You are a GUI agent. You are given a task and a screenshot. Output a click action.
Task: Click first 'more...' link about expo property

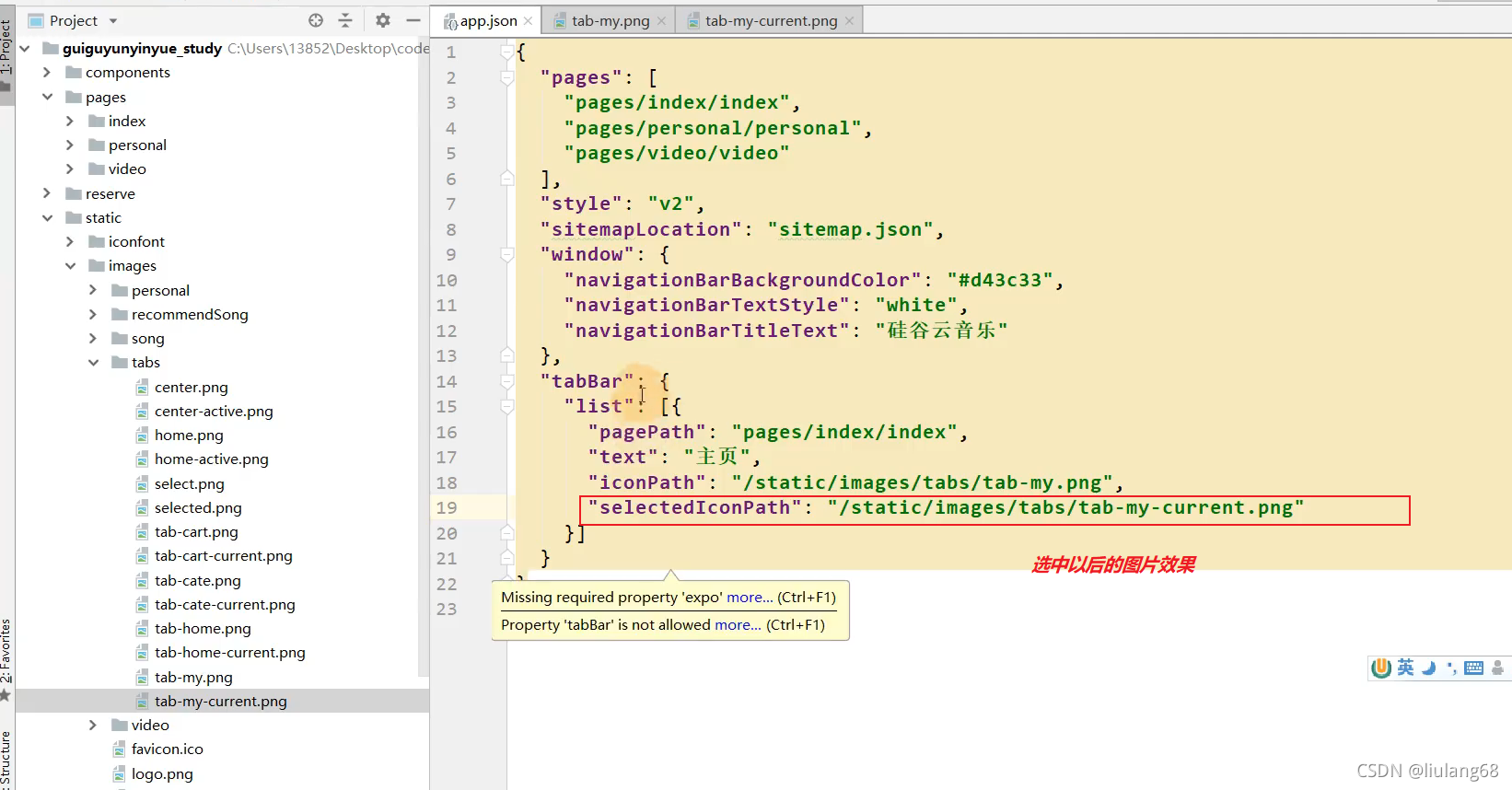click(x=750, y=597)
